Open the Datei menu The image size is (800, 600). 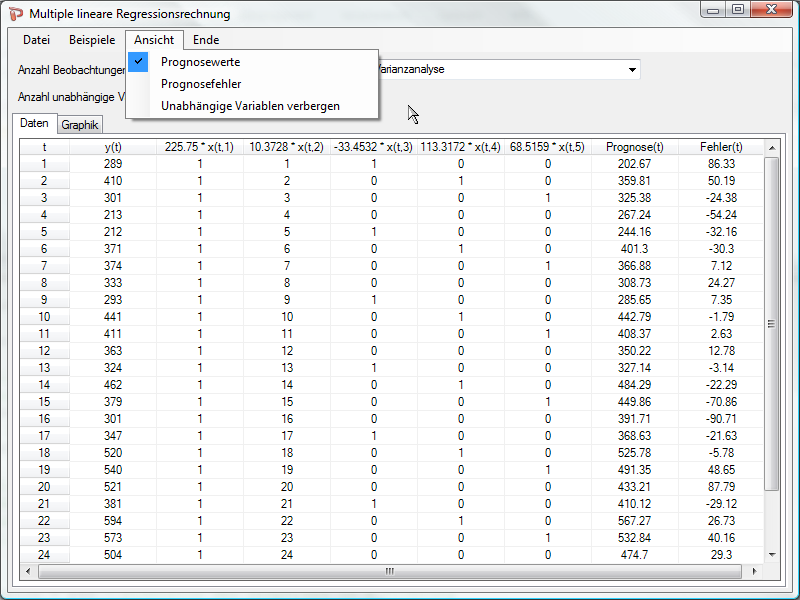pos(36,40)
